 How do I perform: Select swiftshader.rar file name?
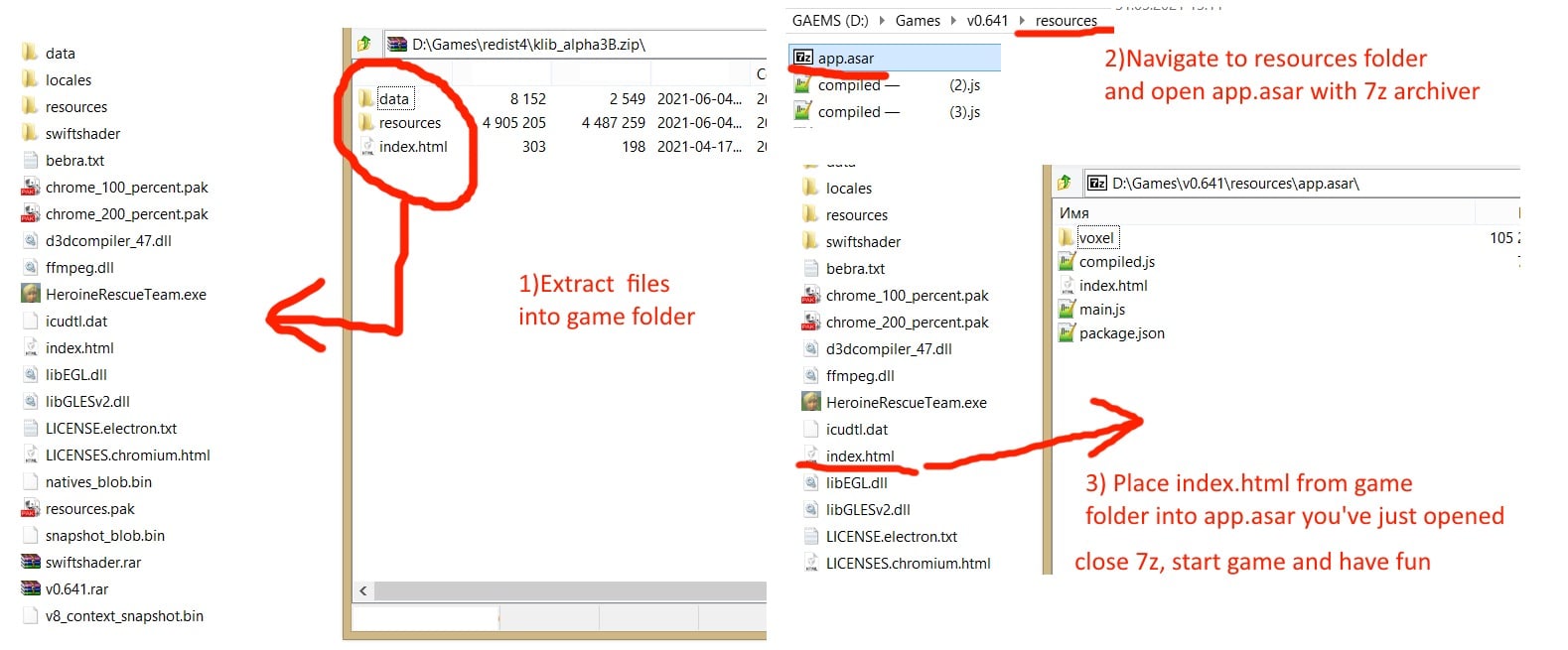point(93,563)
